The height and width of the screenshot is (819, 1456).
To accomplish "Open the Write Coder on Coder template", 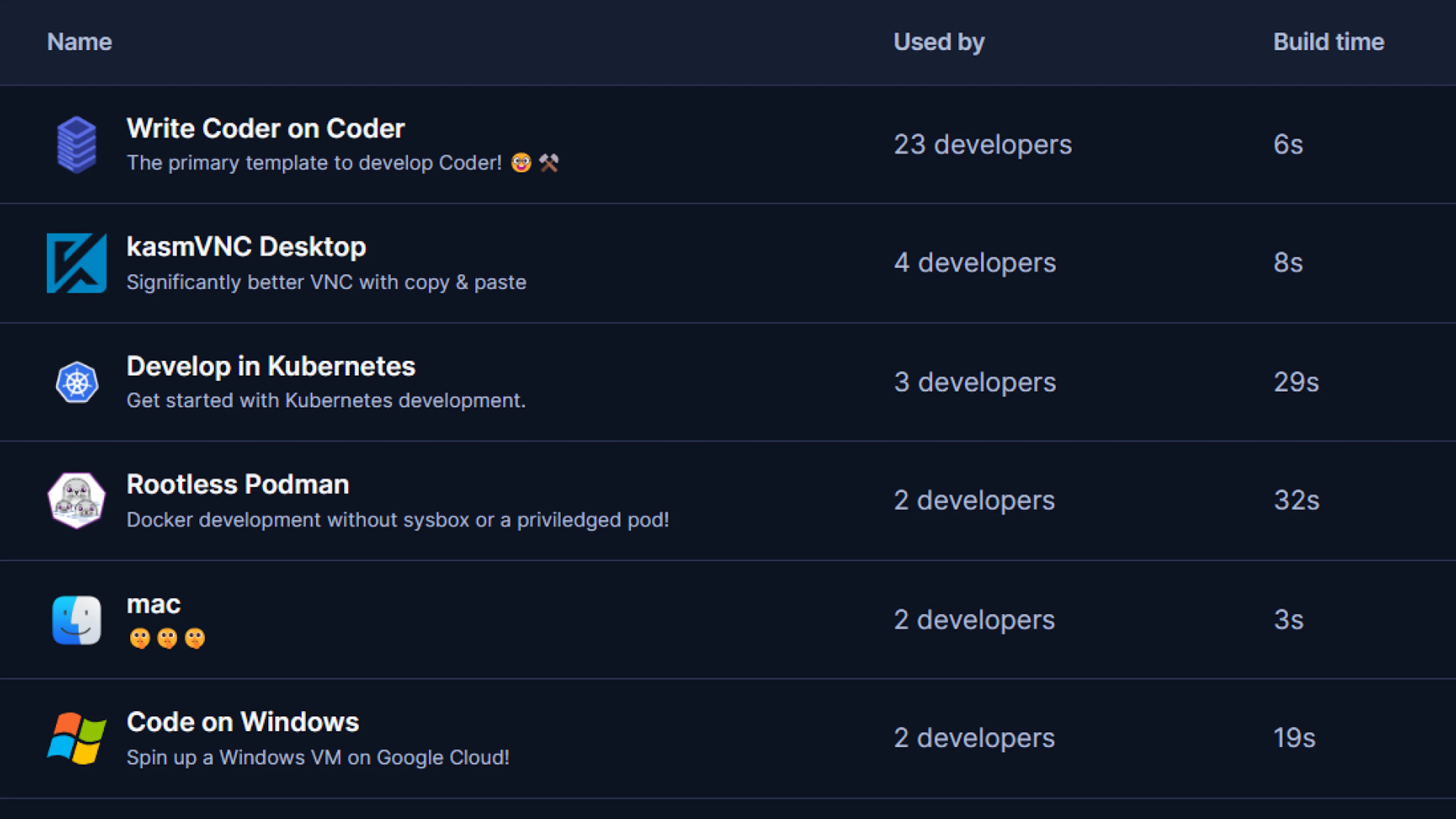I will click(x=266, y=129).
